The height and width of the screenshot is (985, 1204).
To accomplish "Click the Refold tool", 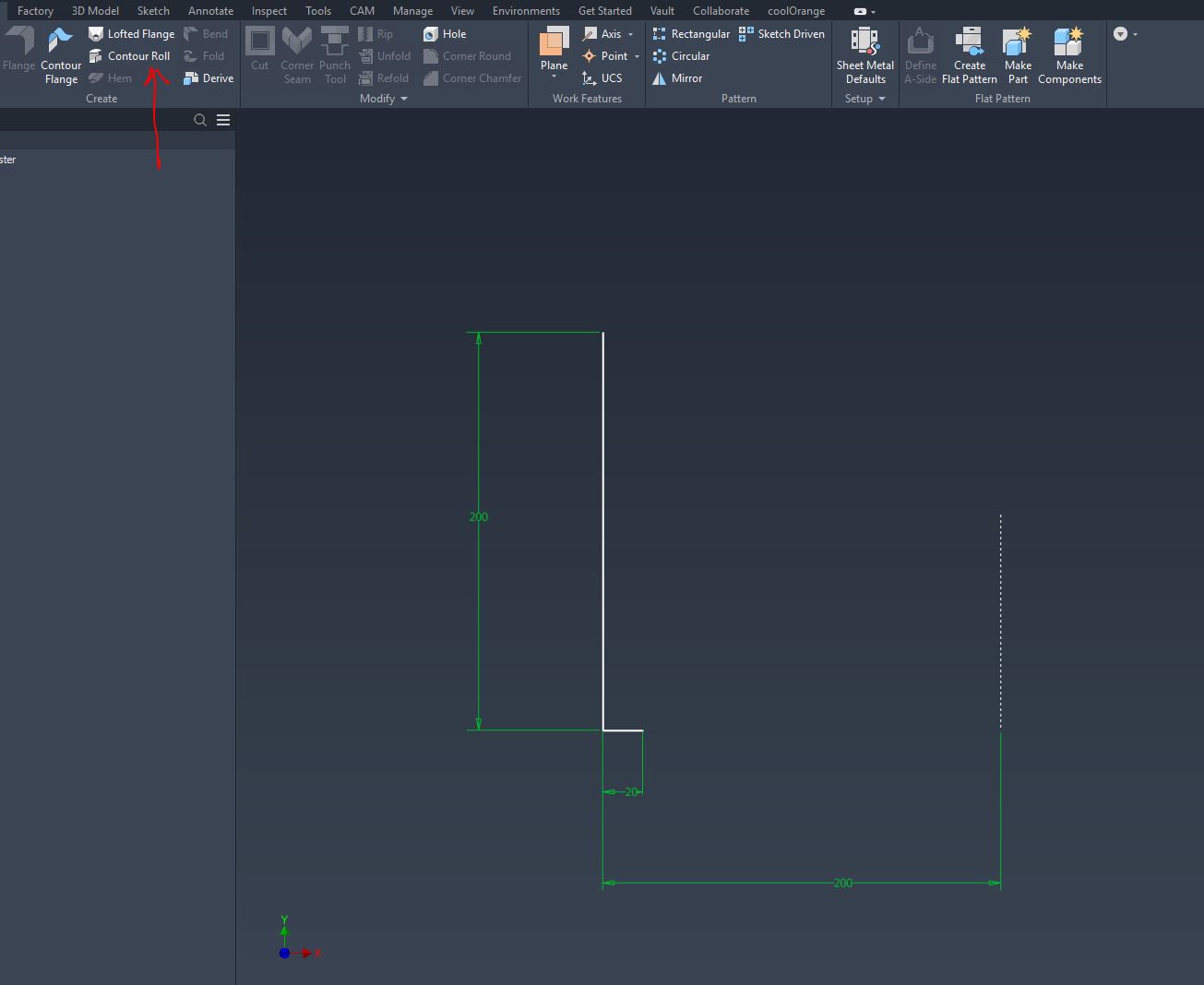I will (383, 78).
